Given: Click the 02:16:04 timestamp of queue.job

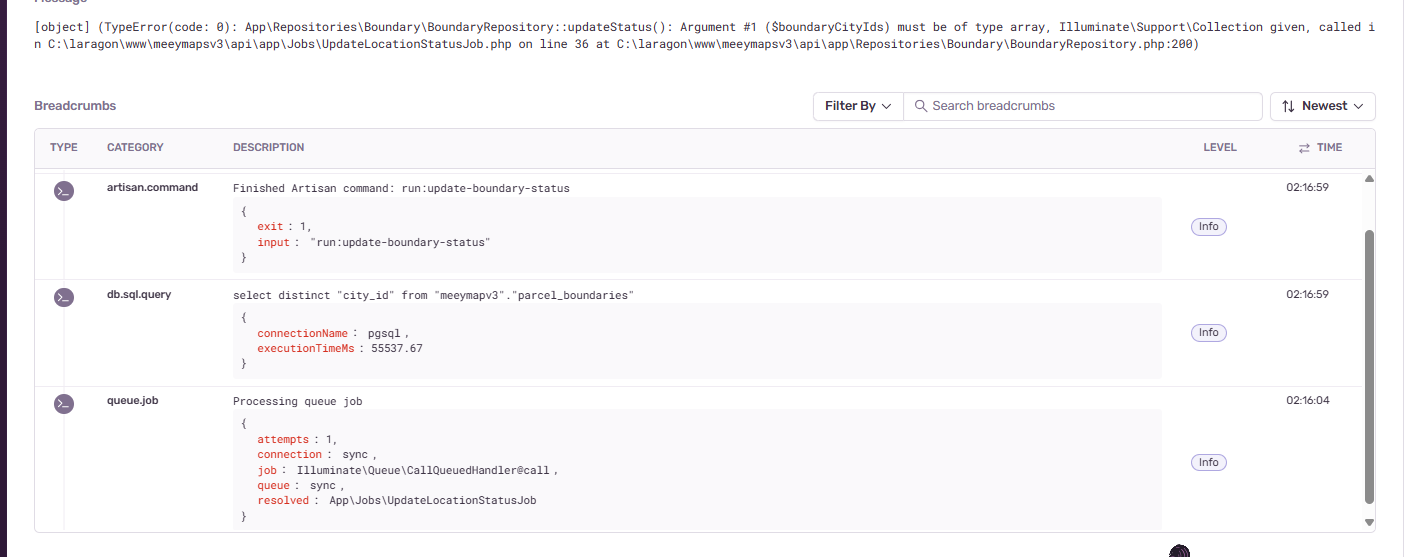Looking at the screenshot, I should 1307,401.
